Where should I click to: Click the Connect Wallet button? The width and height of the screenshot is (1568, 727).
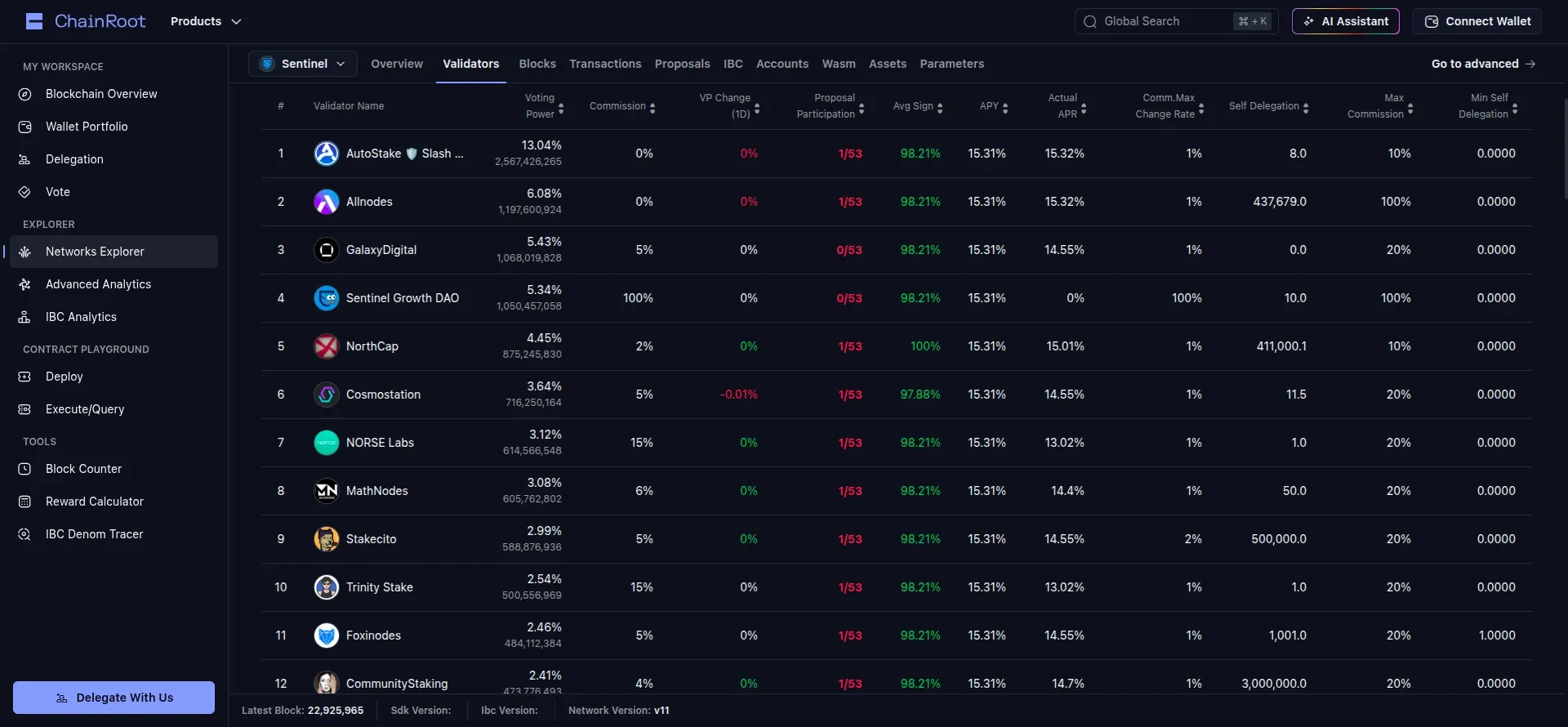[x=1477, y=21]
